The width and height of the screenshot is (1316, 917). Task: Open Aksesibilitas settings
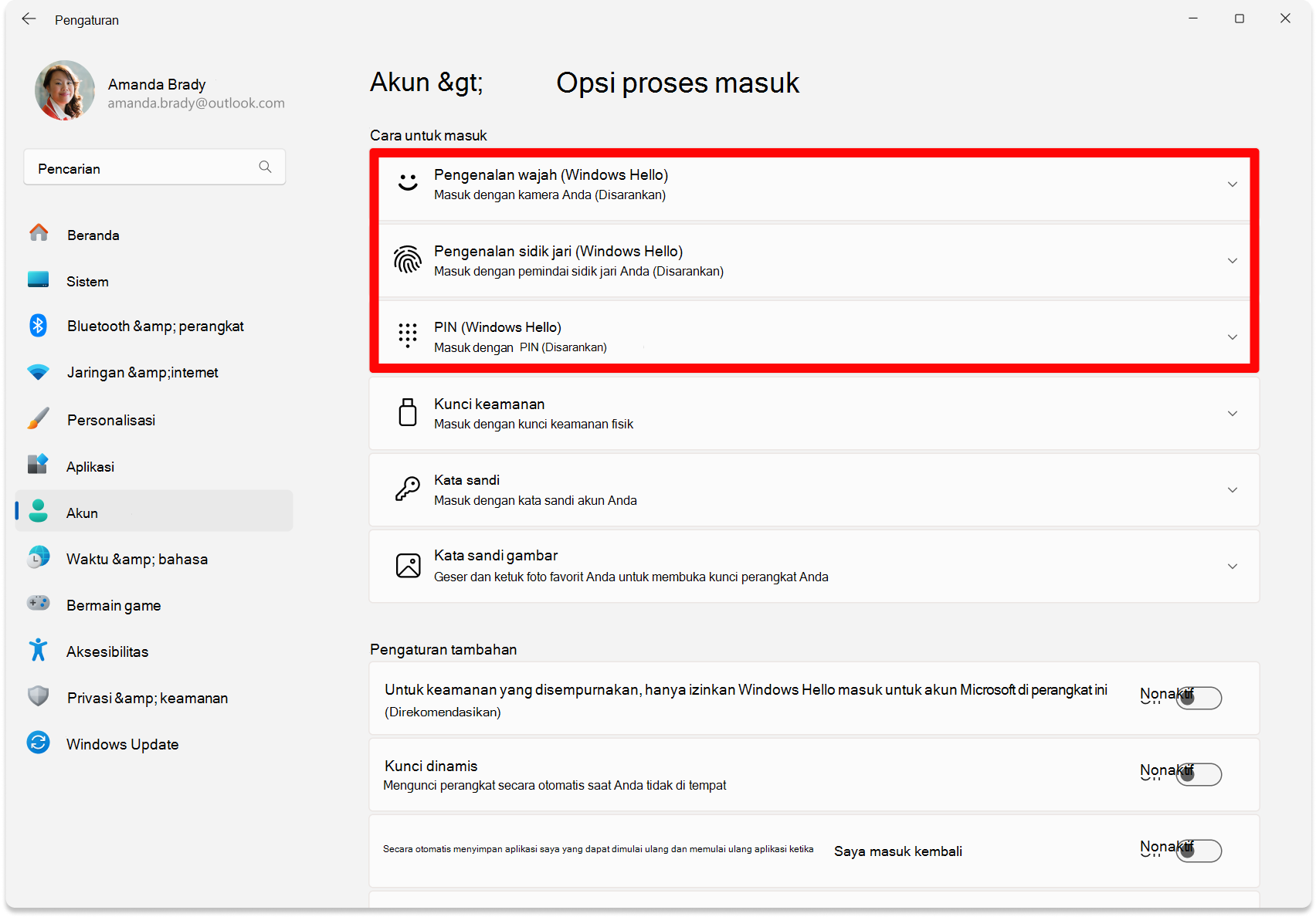click(154, 651)
